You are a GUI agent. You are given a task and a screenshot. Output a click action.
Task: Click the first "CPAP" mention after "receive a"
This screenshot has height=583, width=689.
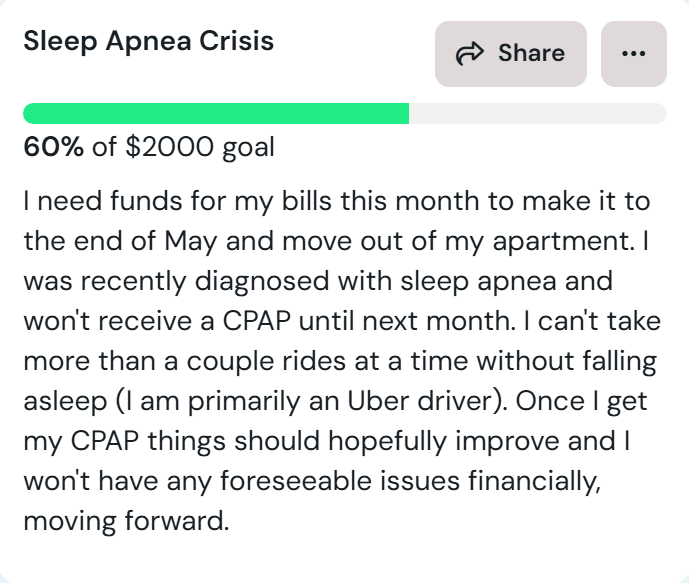click(x=257, y=321)
